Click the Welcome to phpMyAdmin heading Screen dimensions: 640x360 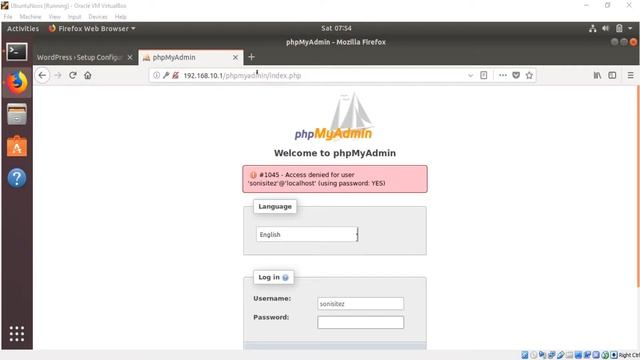point(335,153)
